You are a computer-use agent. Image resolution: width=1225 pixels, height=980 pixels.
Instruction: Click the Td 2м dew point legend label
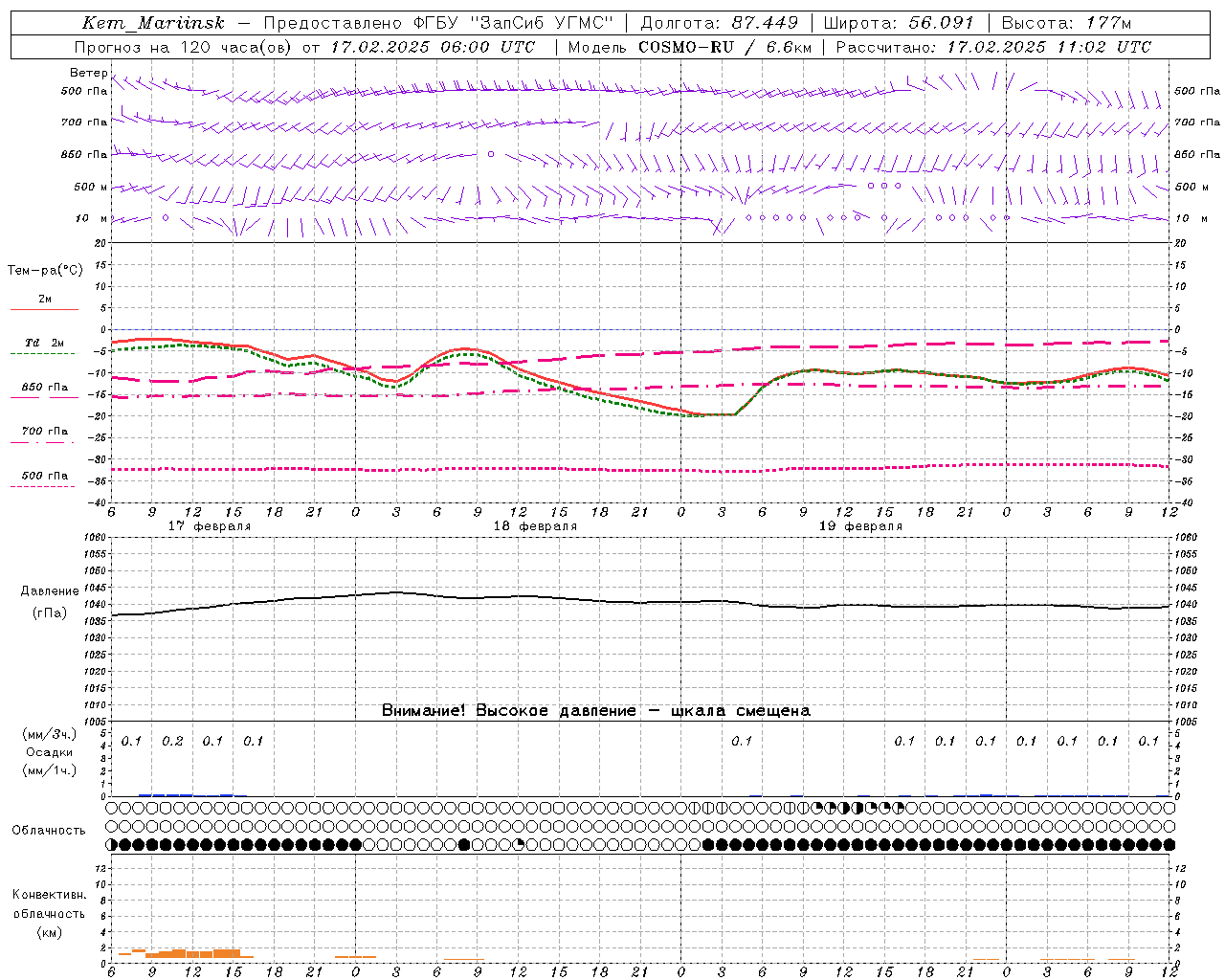coord(45,343)
